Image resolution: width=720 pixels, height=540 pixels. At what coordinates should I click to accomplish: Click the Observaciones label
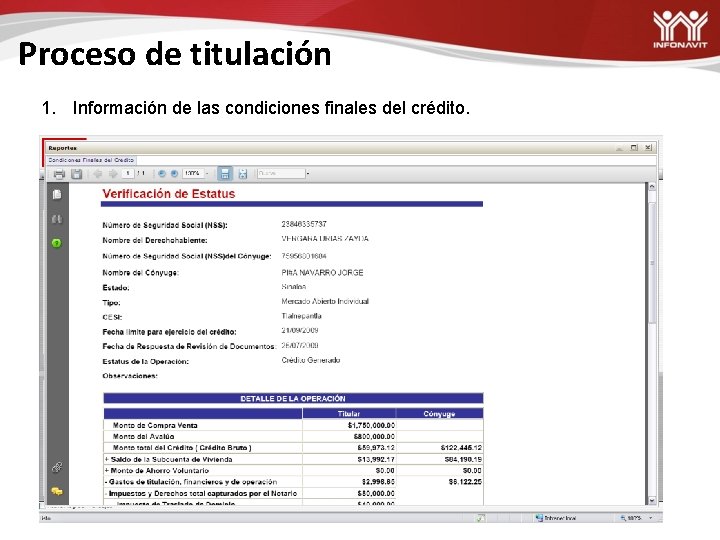tap(130, 376)
